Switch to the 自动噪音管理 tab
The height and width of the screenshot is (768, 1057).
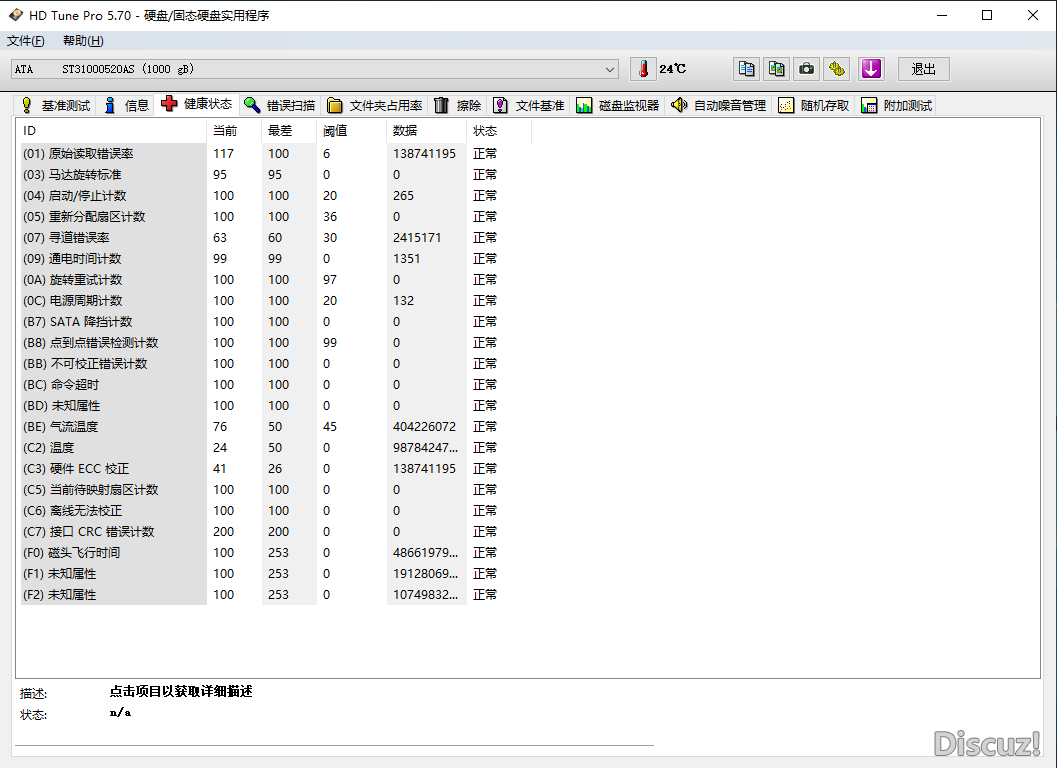(x=718, y=105)
